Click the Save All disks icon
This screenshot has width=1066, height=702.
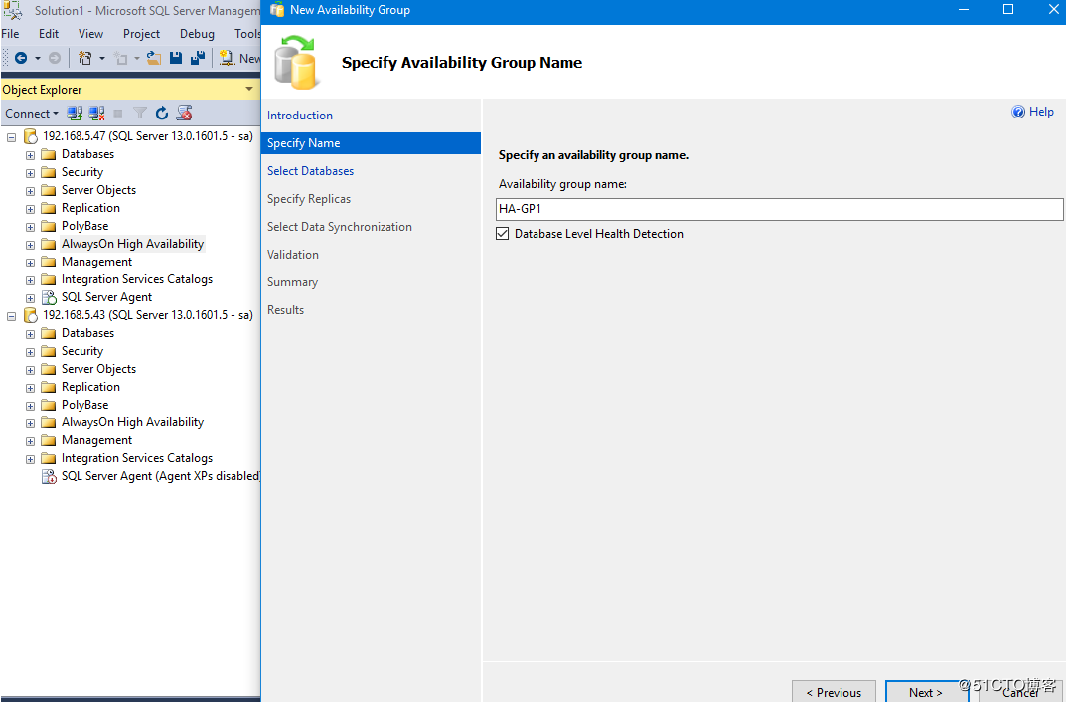click(198, 58)
